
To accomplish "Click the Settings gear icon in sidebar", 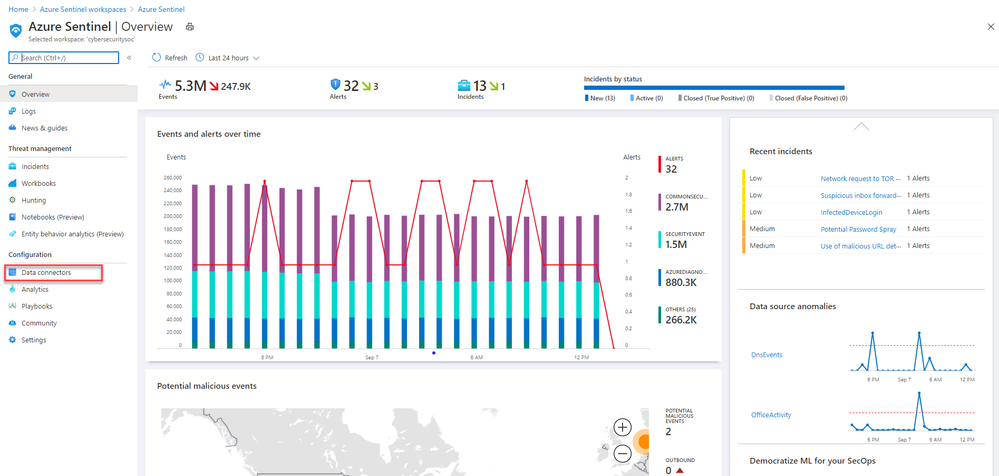I will point(13,340).
